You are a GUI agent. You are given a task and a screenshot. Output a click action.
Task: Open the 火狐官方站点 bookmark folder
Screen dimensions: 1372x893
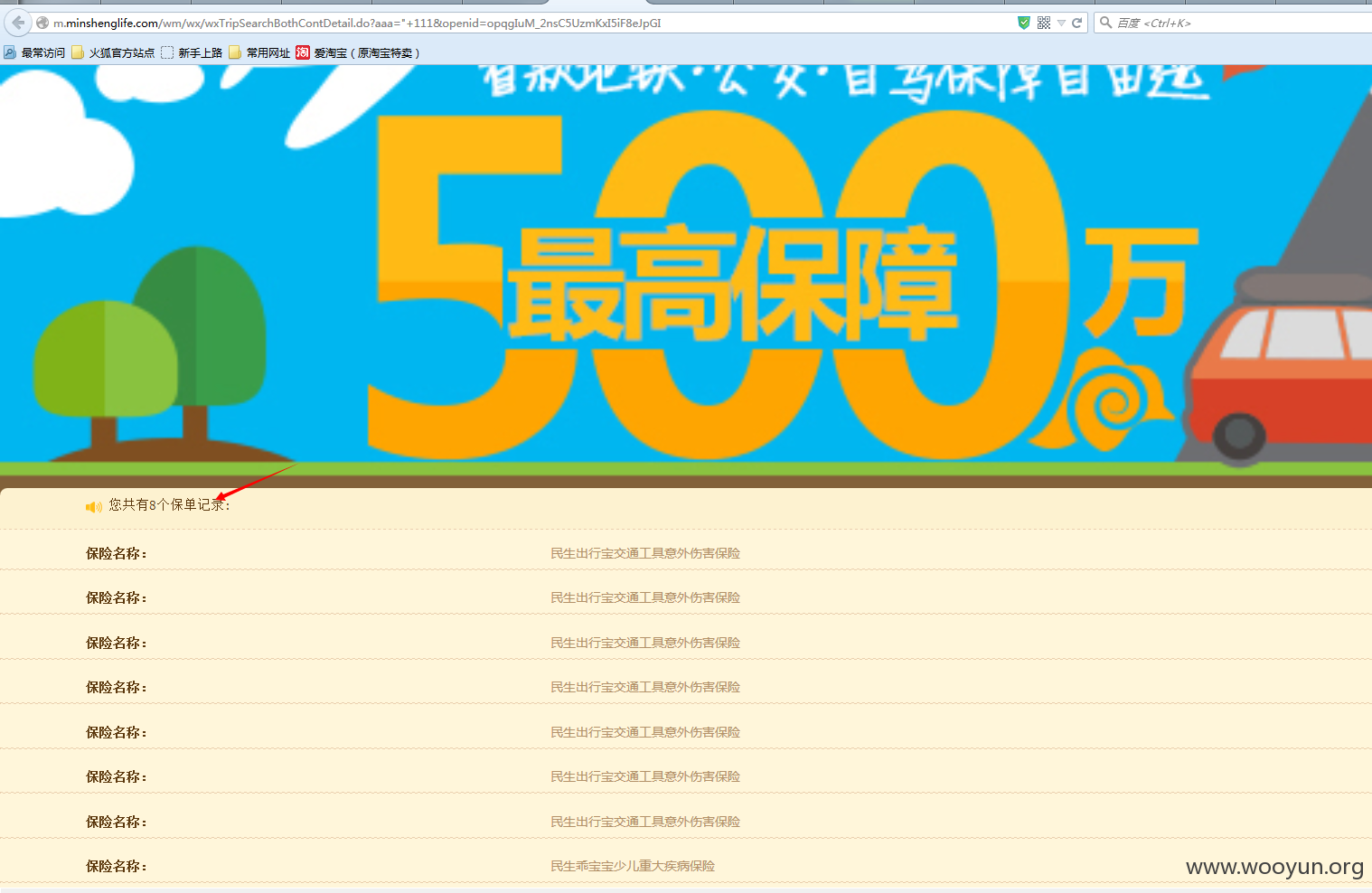click(113, 52)
